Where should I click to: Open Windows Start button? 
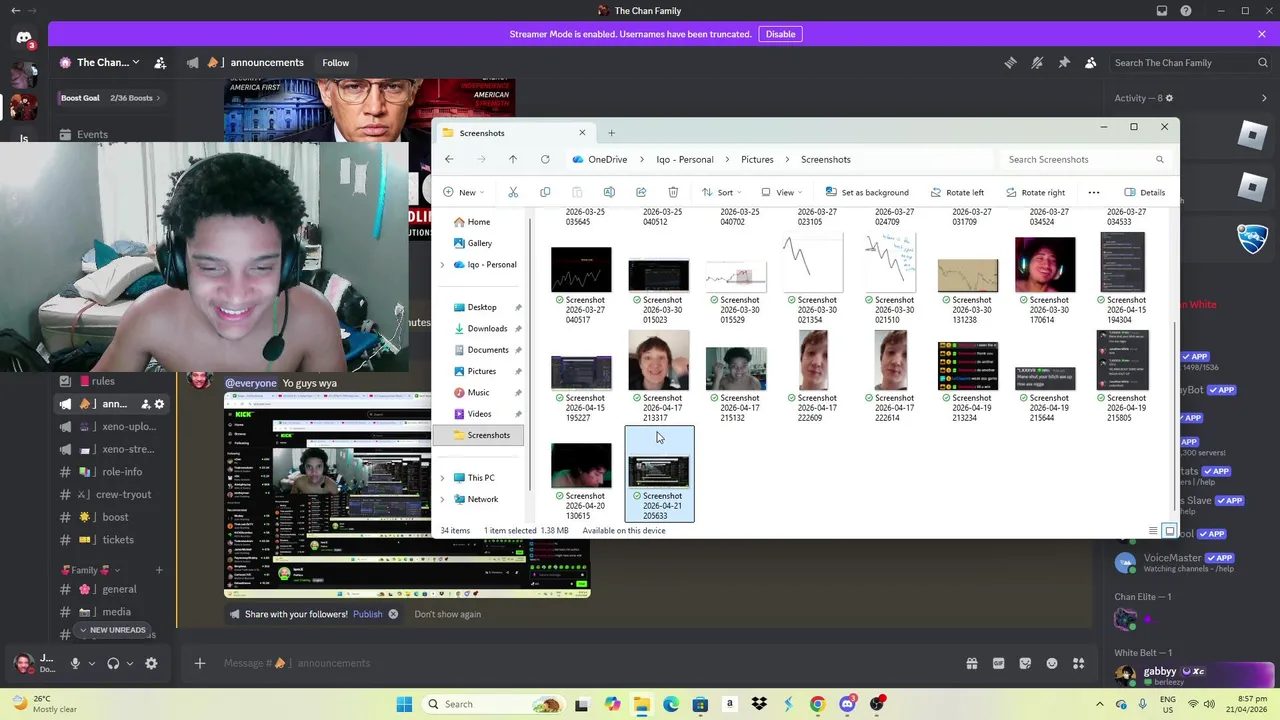click(x=404, y=704)
